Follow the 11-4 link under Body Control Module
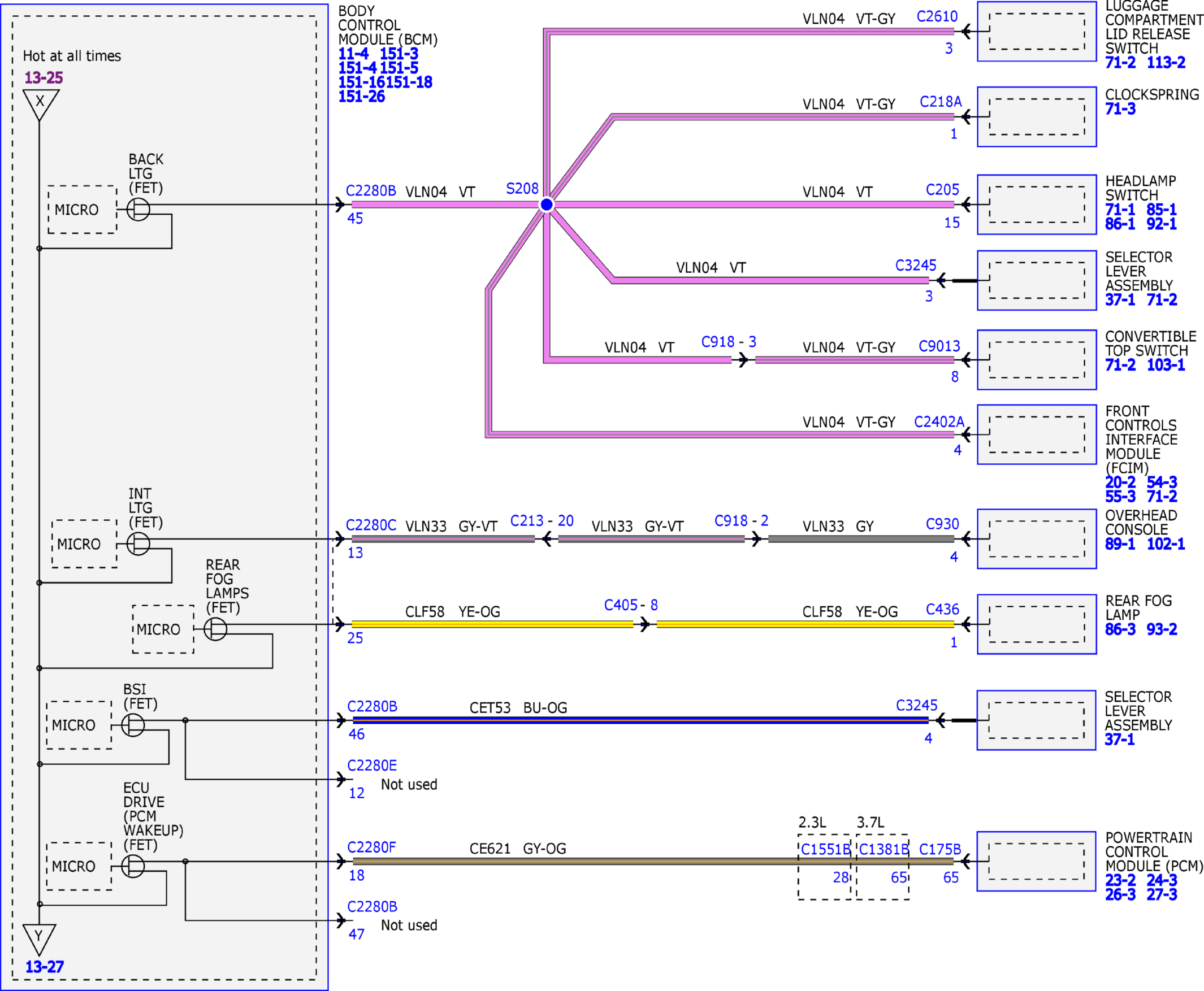Screen dimensions: 1204x991 (x=353, y=54)
